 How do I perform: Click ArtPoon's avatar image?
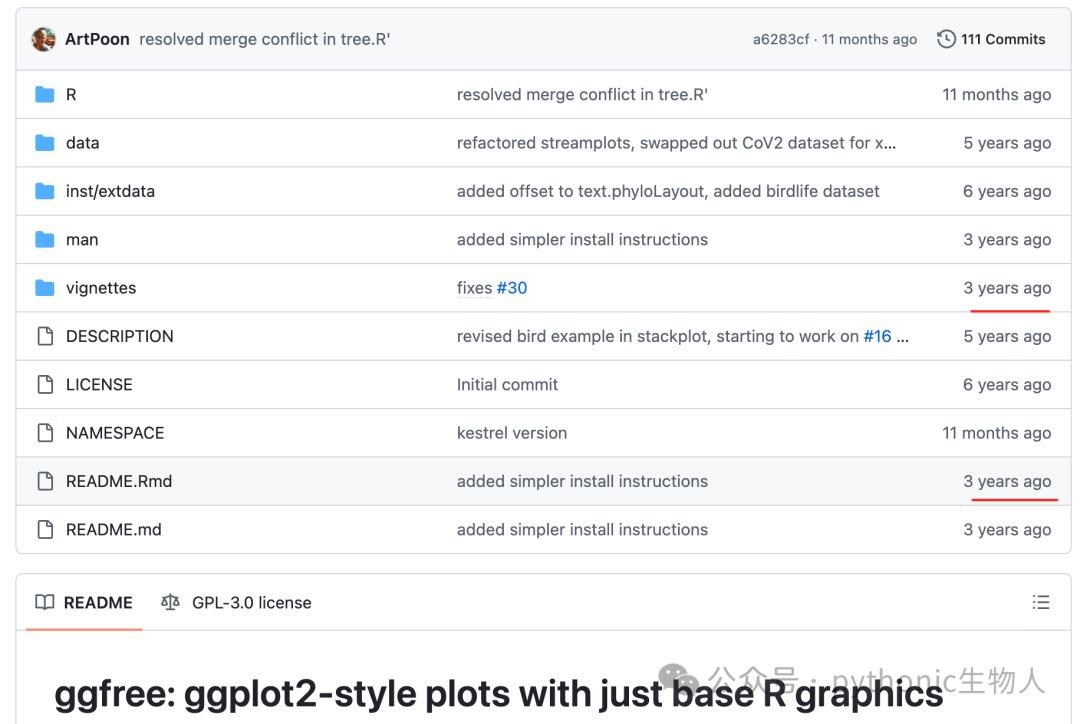(43, 39)
